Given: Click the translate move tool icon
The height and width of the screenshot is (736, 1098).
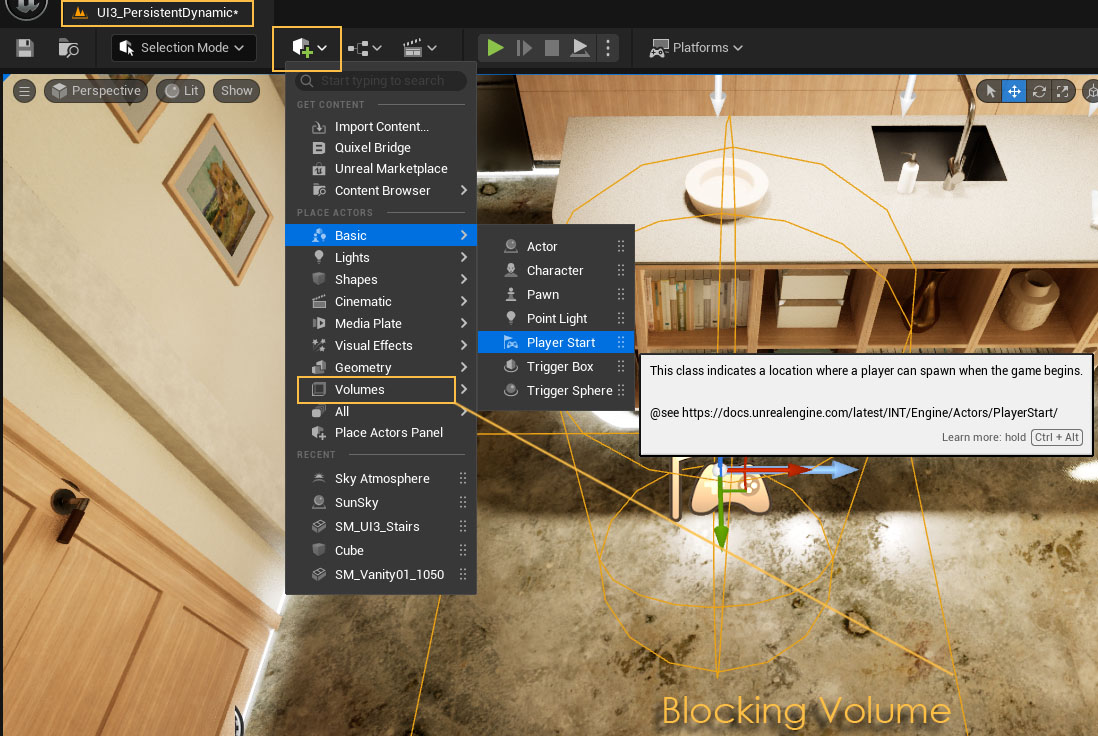Looking at the screenshot, I should pyautogui.click(x=1015, y=91).
